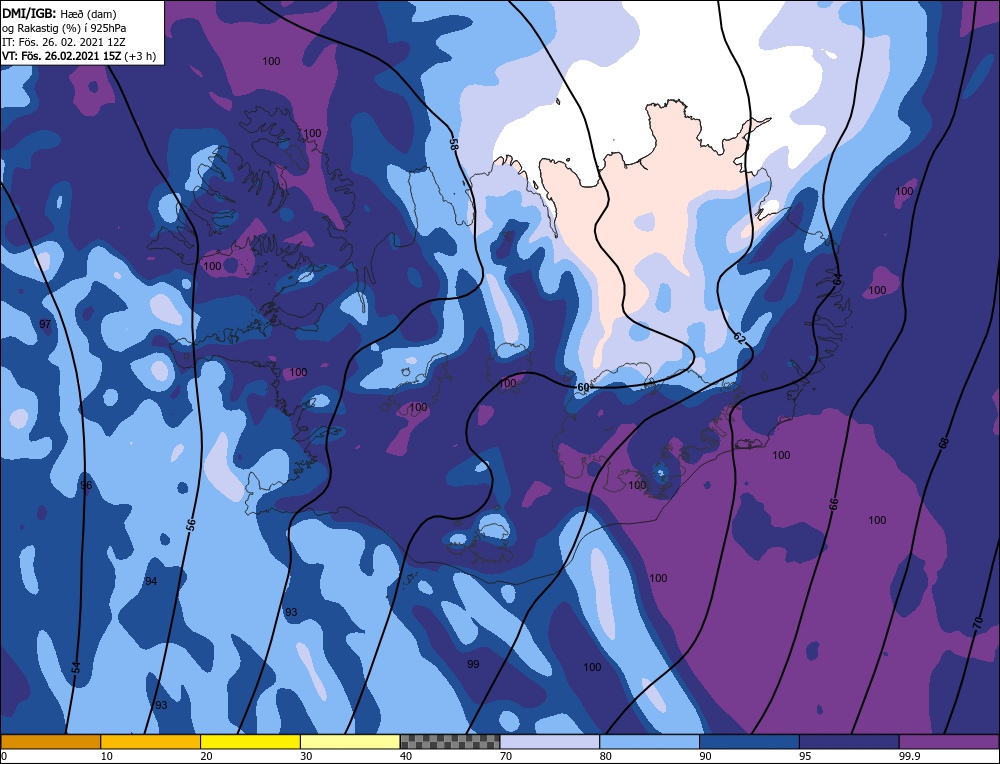This screenshot has width=1000, height=764.
Task: Click the contour label 70
Action: pos(978,624)
